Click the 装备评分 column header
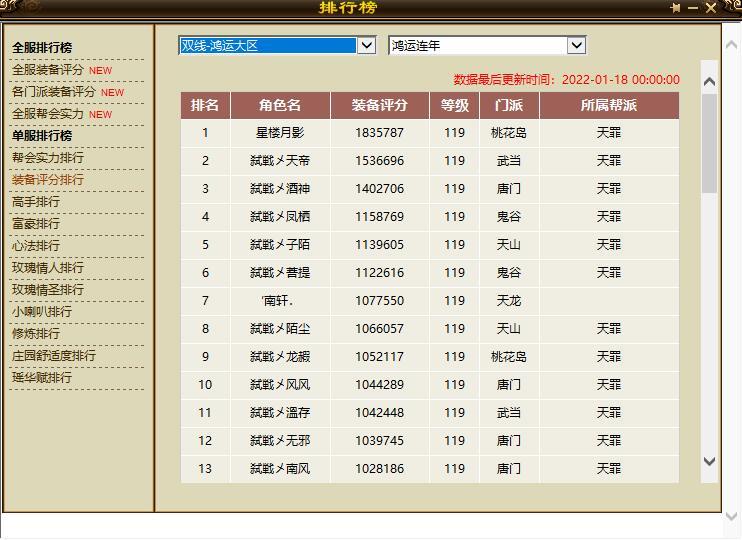The height and width of the screenshot is (540, 742). coord(379,105)
